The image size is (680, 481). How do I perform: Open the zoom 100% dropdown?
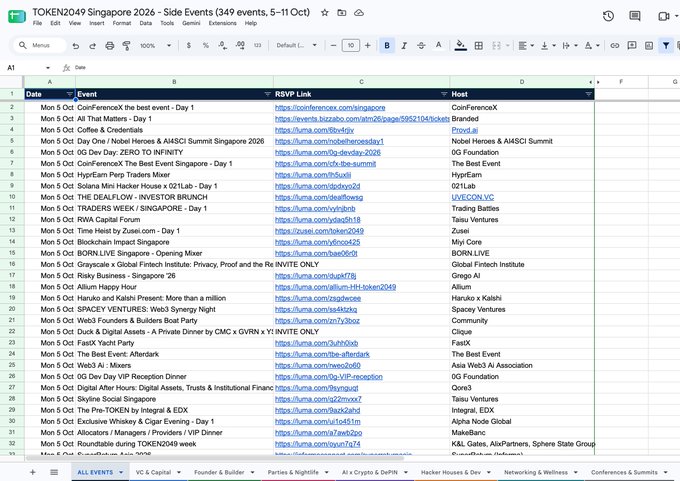coord(155,46)
